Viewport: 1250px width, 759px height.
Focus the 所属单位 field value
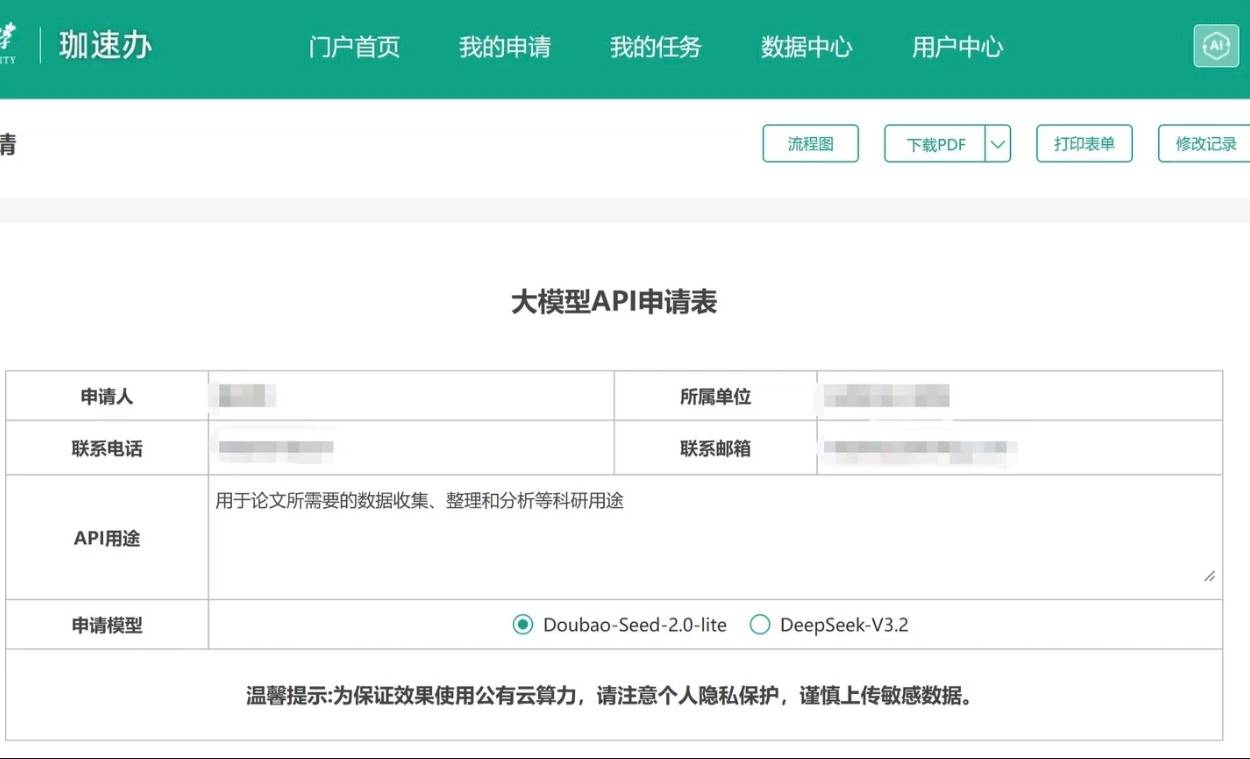point(1018,396)
